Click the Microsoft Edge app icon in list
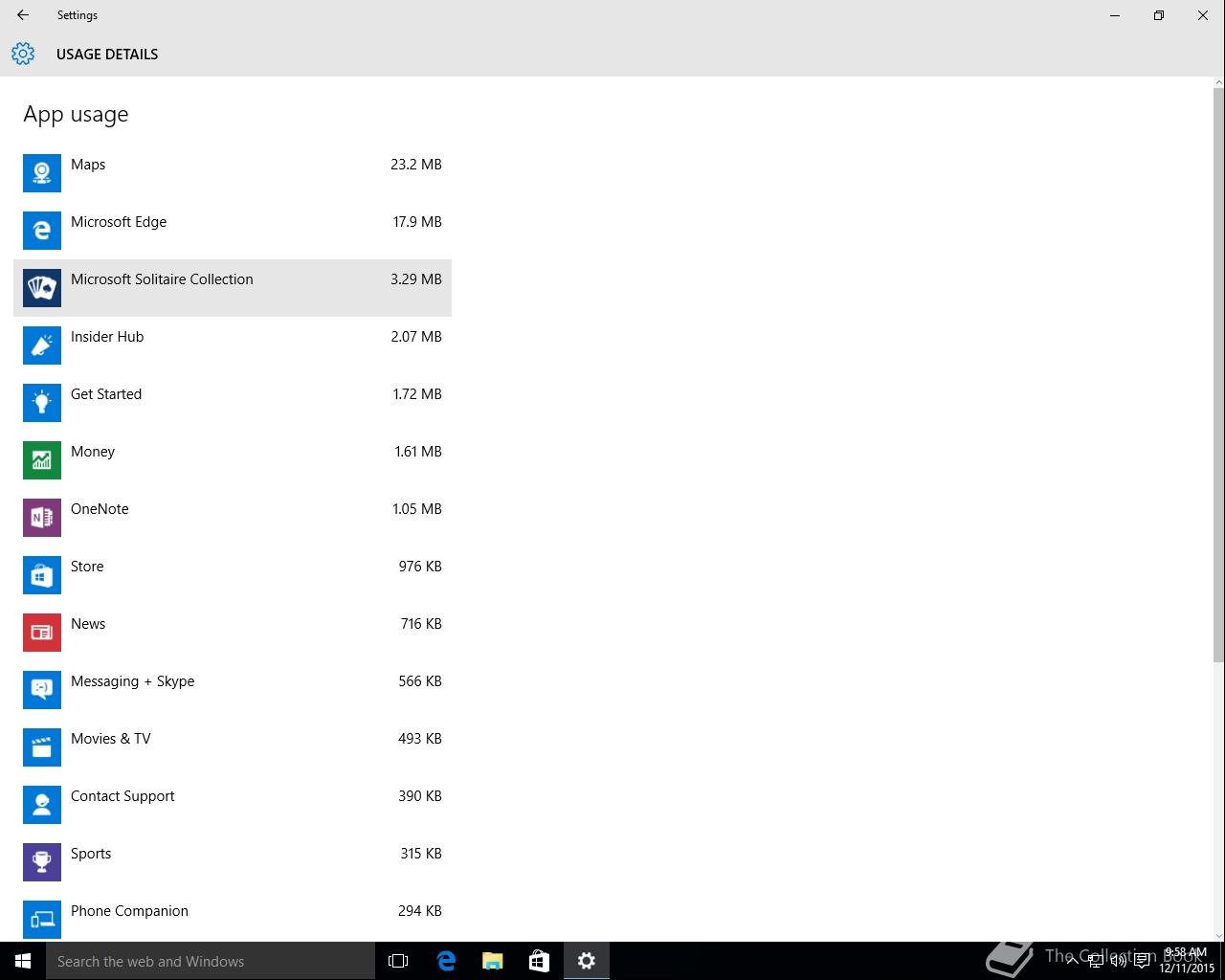 pos(42,231)
